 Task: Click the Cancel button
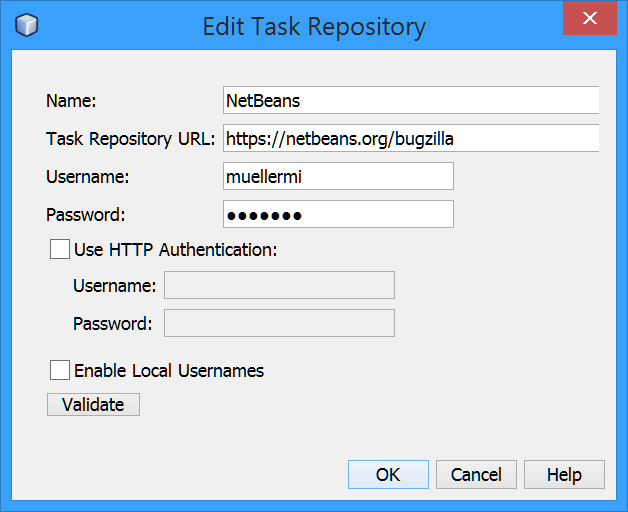tap(476, 475)
